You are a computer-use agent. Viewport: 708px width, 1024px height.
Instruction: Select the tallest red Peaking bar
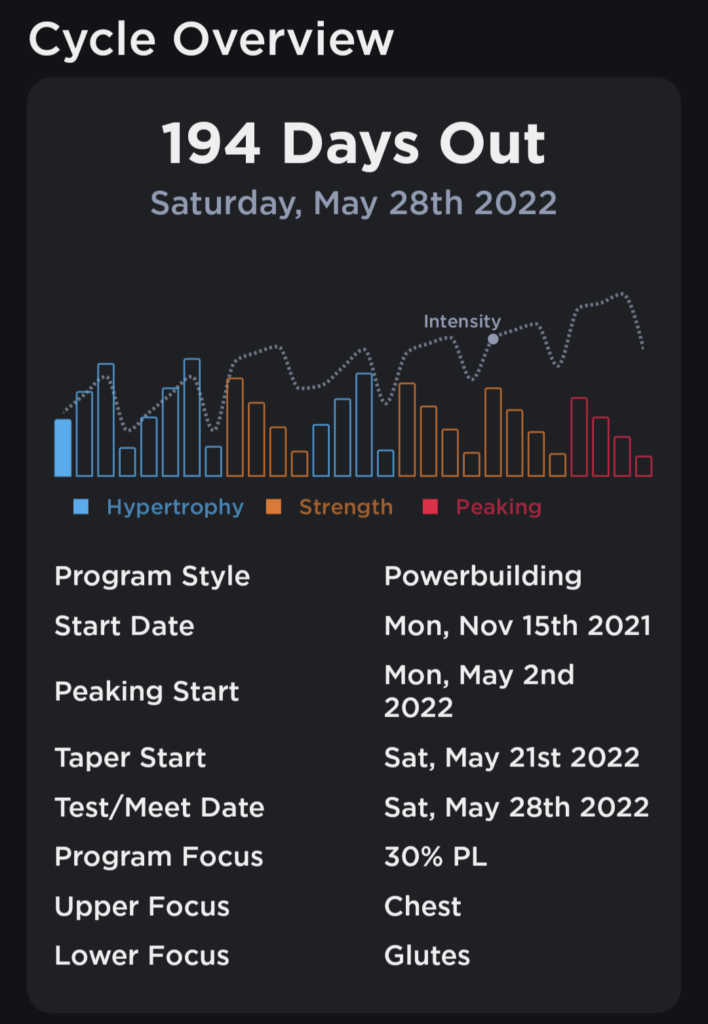point(579,437)
